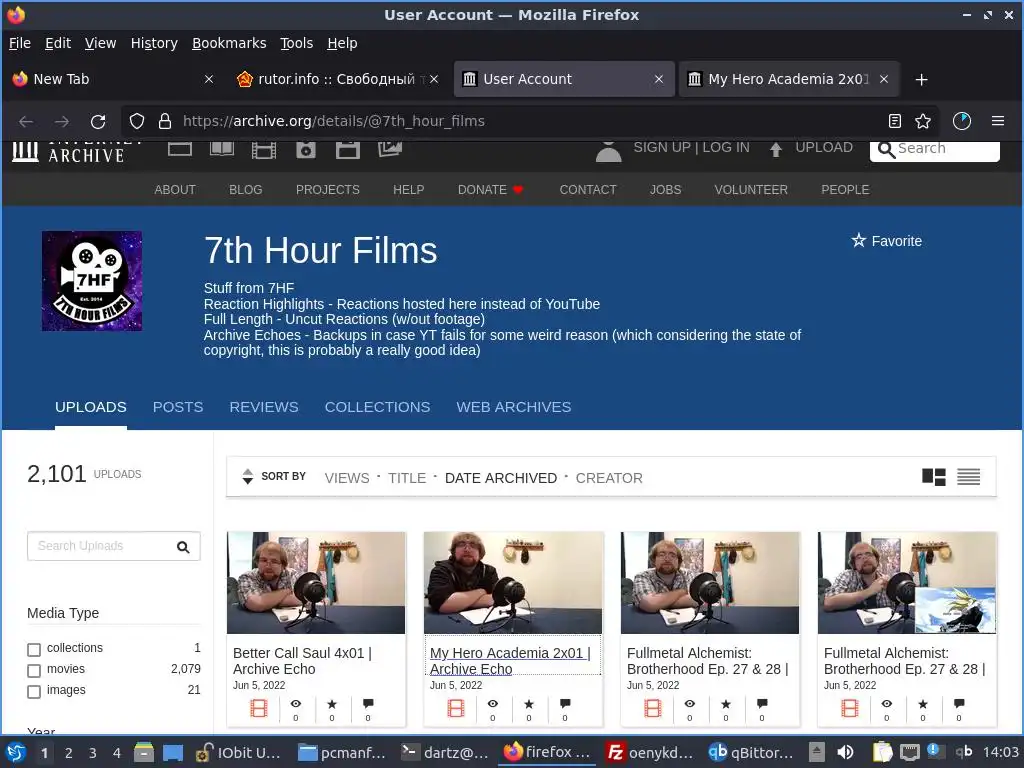Open the Firefox account sync icon

[x=962, y=121]
